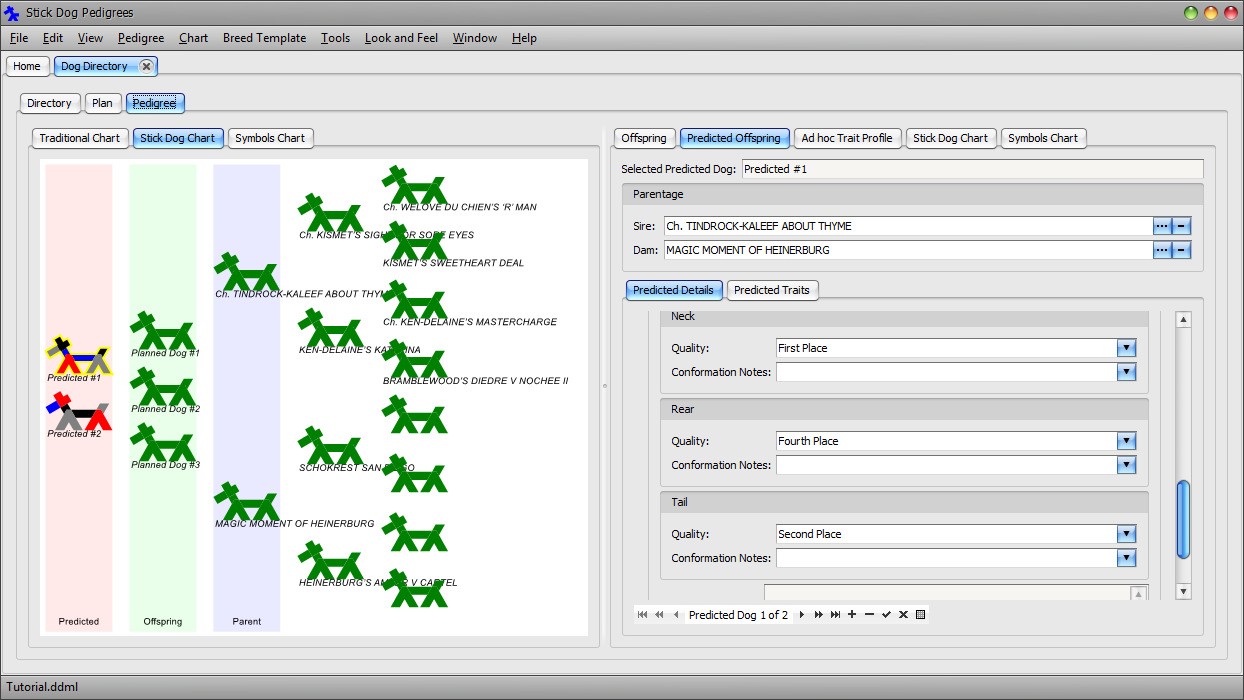
Task: Expand the Rear Quality dropdown
Action: tap(1126, 441)
